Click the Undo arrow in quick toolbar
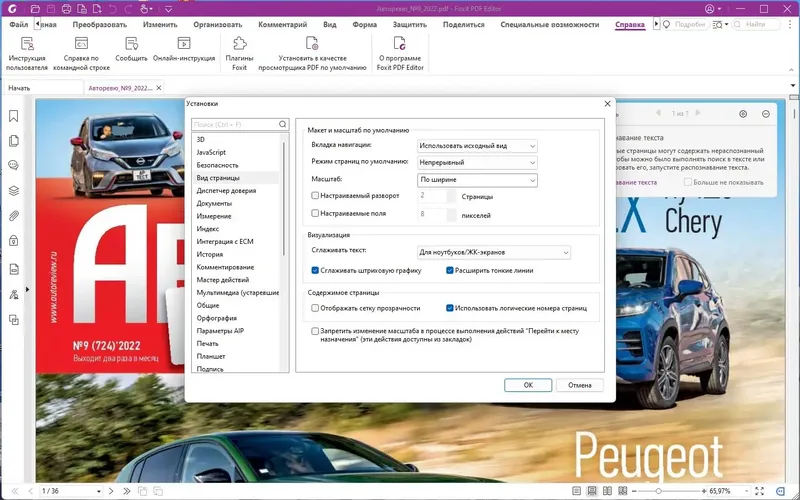 (x=113, y=9)
